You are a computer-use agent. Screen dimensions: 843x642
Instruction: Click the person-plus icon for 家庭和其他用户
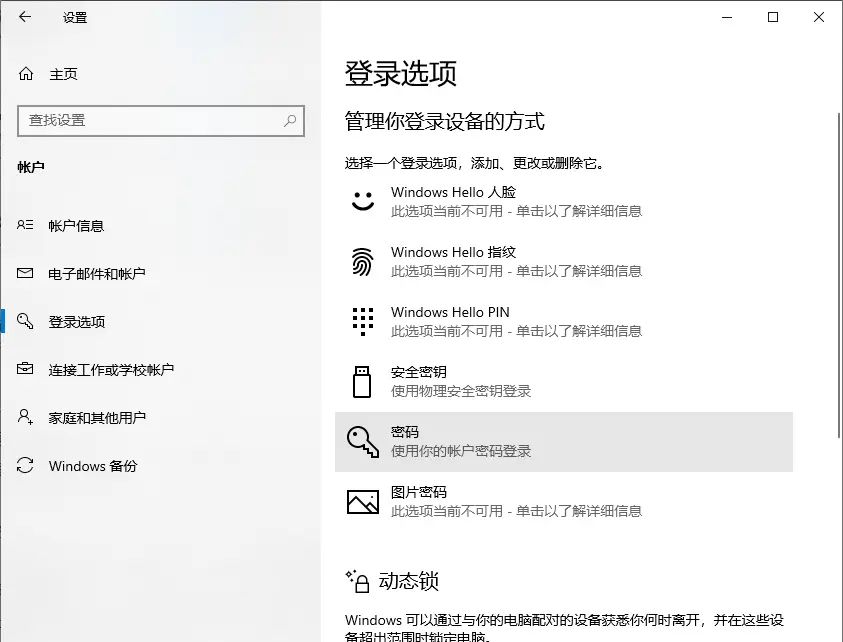tap(25, 417)
